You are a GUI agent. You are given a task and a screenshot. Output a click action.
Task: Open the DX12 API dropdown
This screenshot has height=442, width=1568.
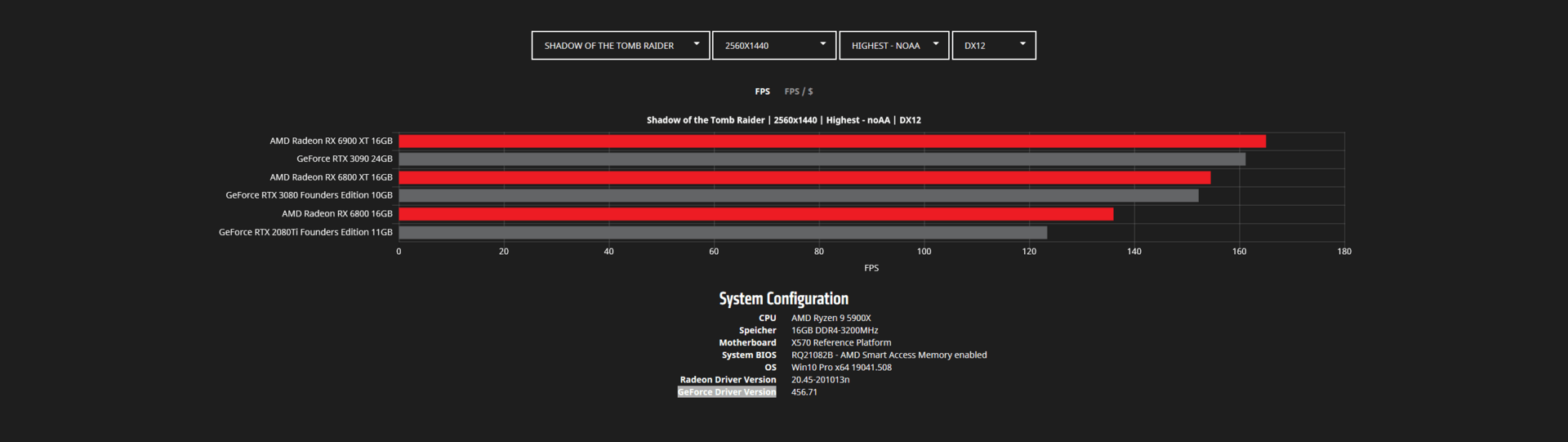994,46
